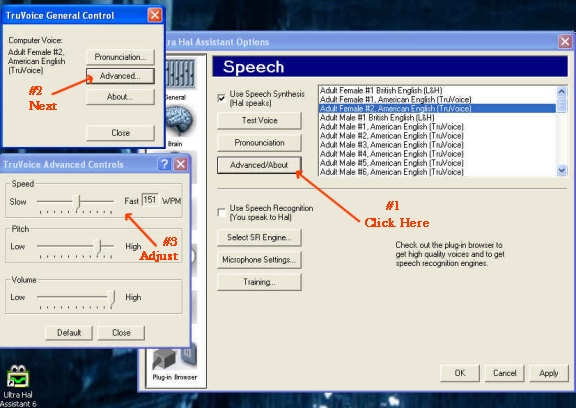Click the Pitch slider handle
This screenshot has height=408, width=576.
pyautogui.click(x=97, y=247)
